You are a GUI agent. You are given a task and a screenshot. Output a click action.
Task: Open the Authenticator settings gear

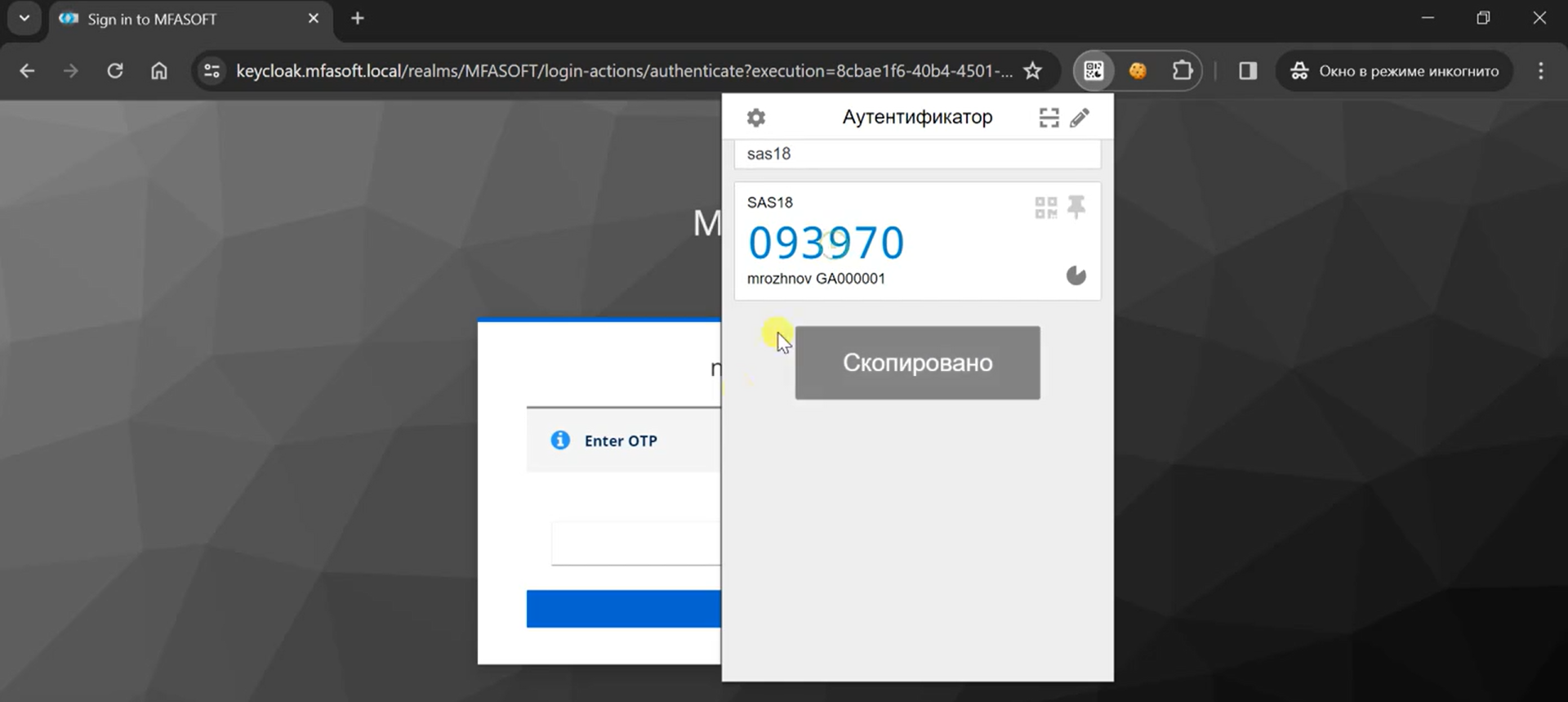(x=756, y=118)
